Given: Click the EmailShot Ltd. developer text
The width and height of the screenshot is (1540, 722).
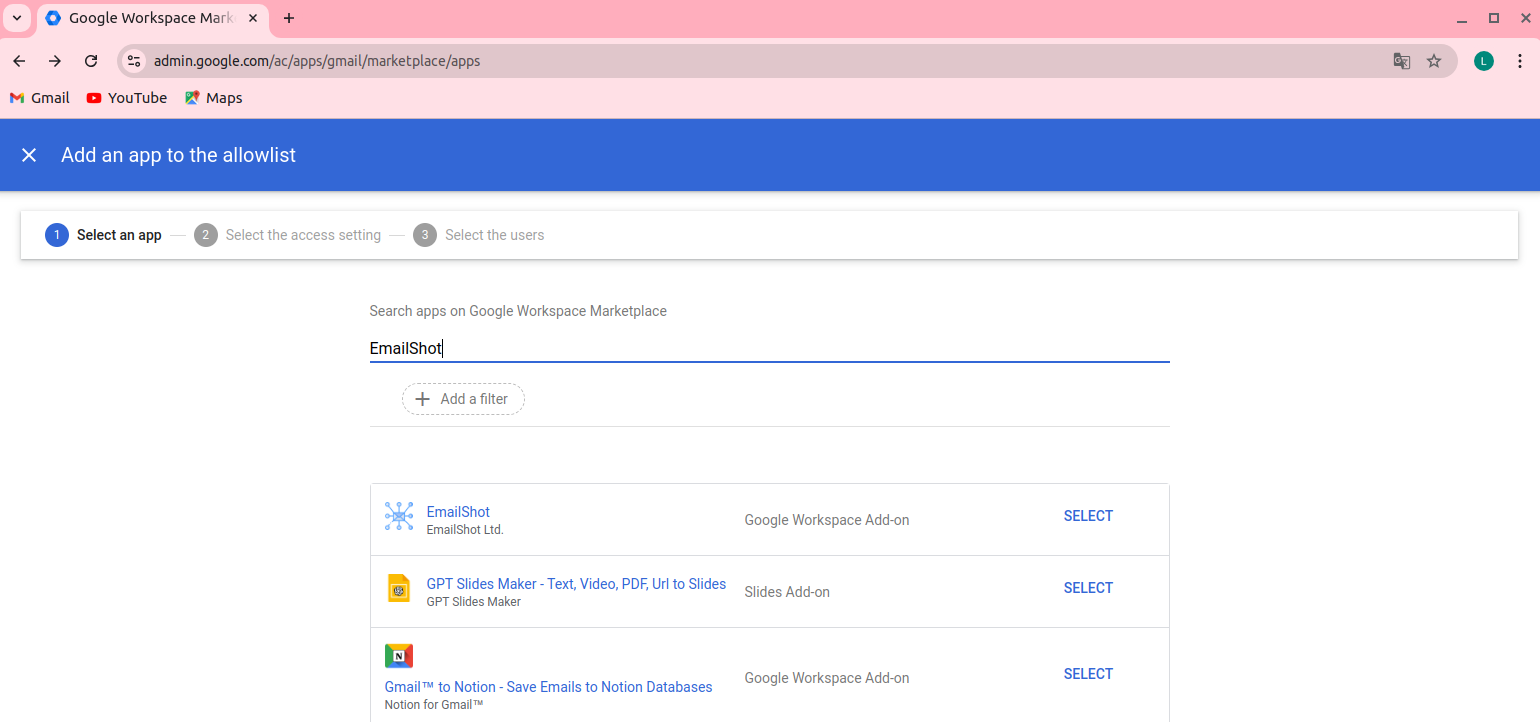Looking at the screenshot, I should click(465, 530).
